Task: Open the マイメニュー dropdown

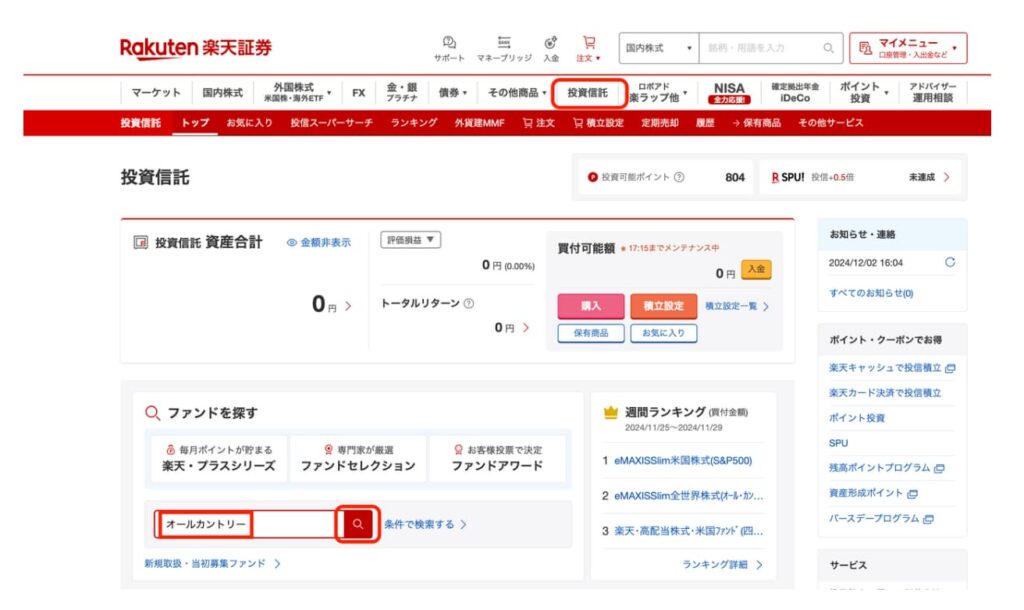Action: pos(908,48)
